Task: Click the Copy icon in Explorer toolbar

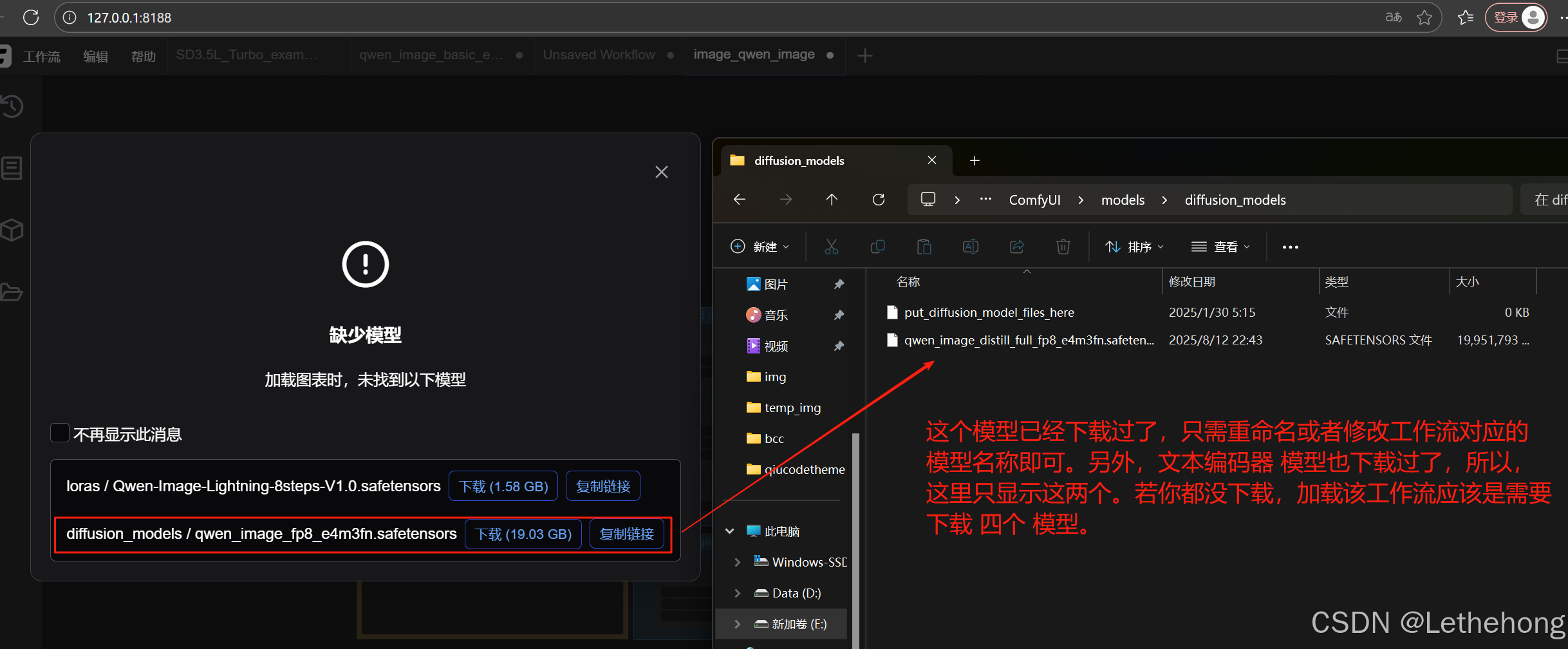Action: [x=878, y=247]
